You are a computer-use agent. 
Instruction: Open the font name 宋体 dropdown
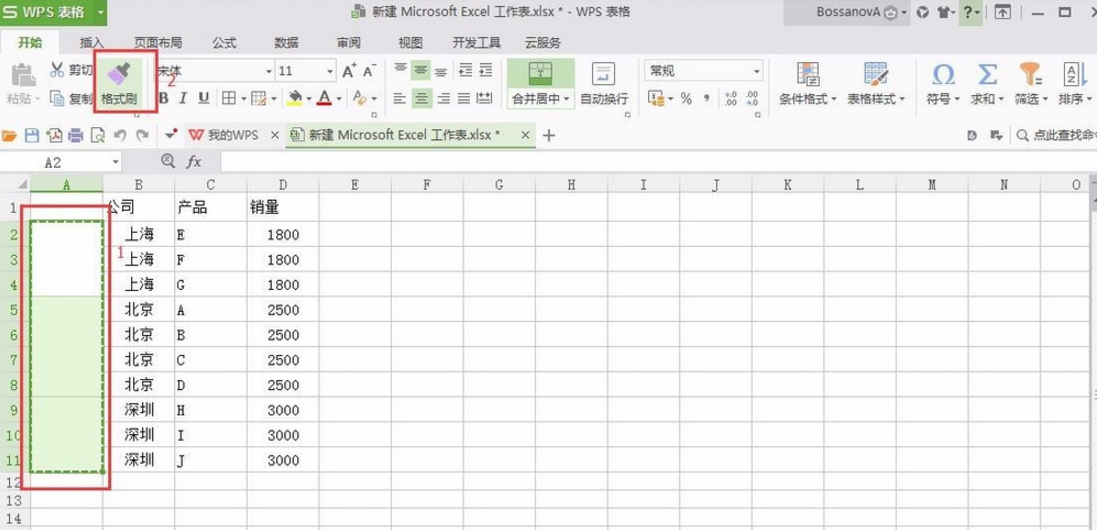pyautogui.click(x=269, y=71)
